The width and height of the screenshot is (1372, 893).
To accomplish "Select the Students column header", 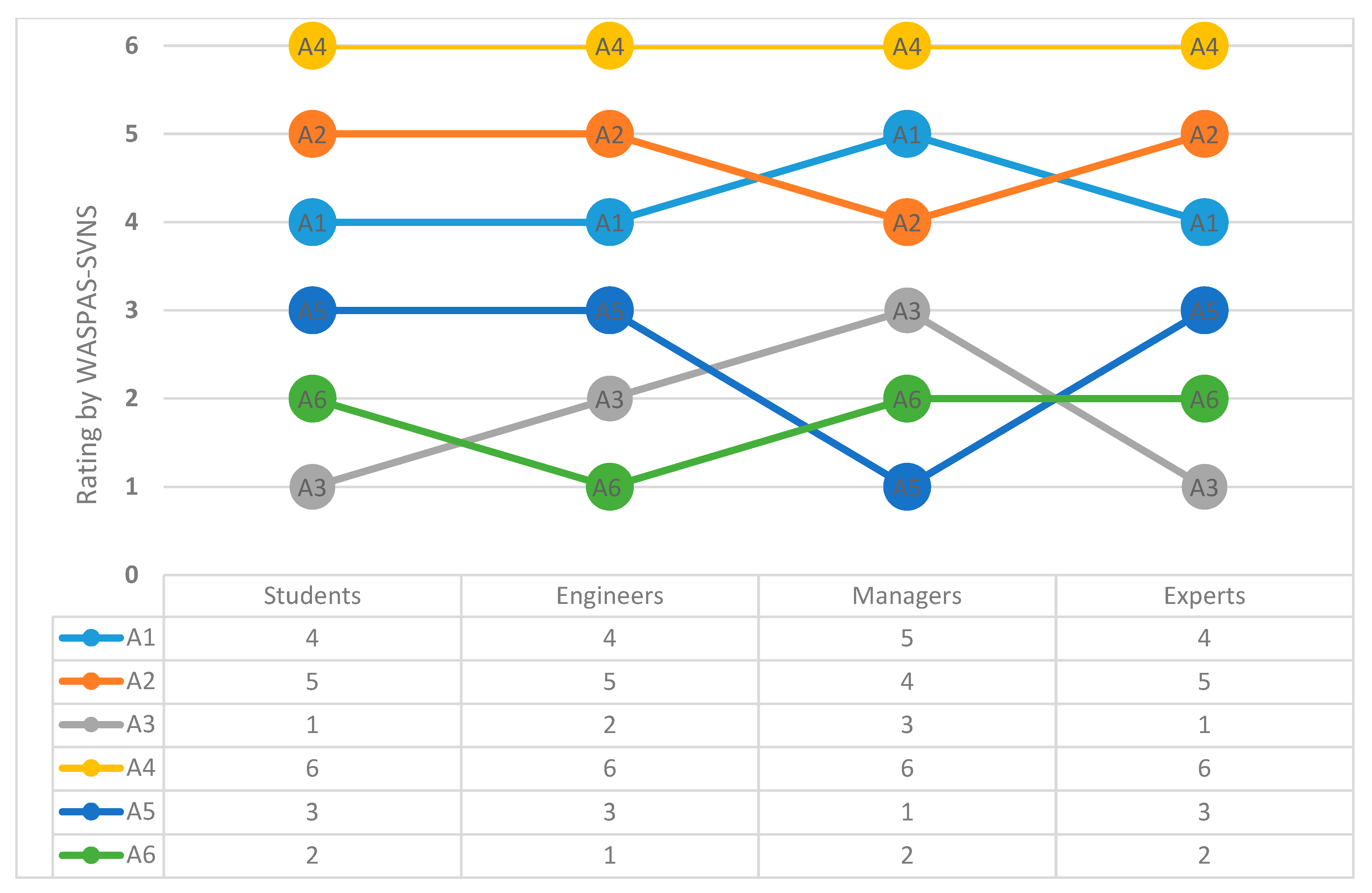I will click(x=312, y=596).
